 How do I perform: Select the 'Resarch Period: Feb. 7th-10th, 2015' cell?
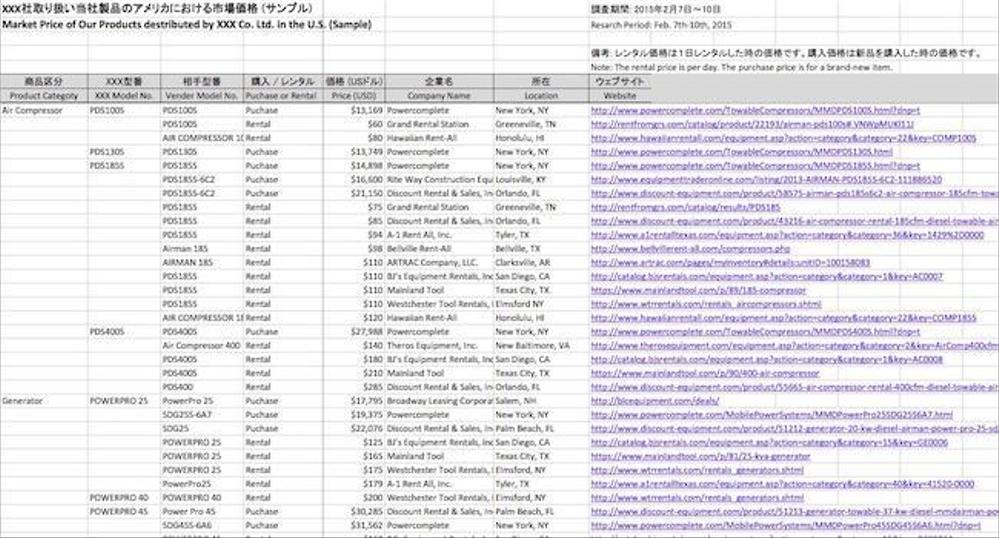pos(661,25)
